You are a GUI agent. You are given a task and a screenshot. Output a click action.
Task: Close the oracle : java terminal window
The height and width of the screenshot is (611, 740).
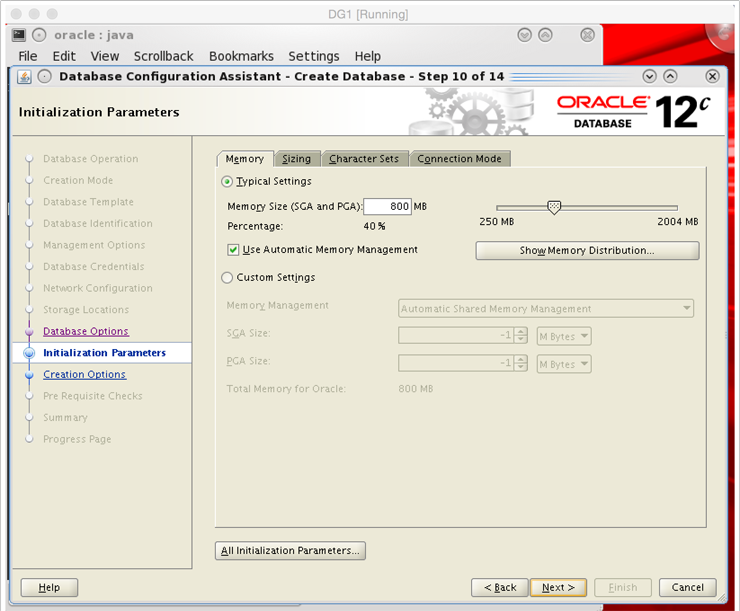point(587,35)
